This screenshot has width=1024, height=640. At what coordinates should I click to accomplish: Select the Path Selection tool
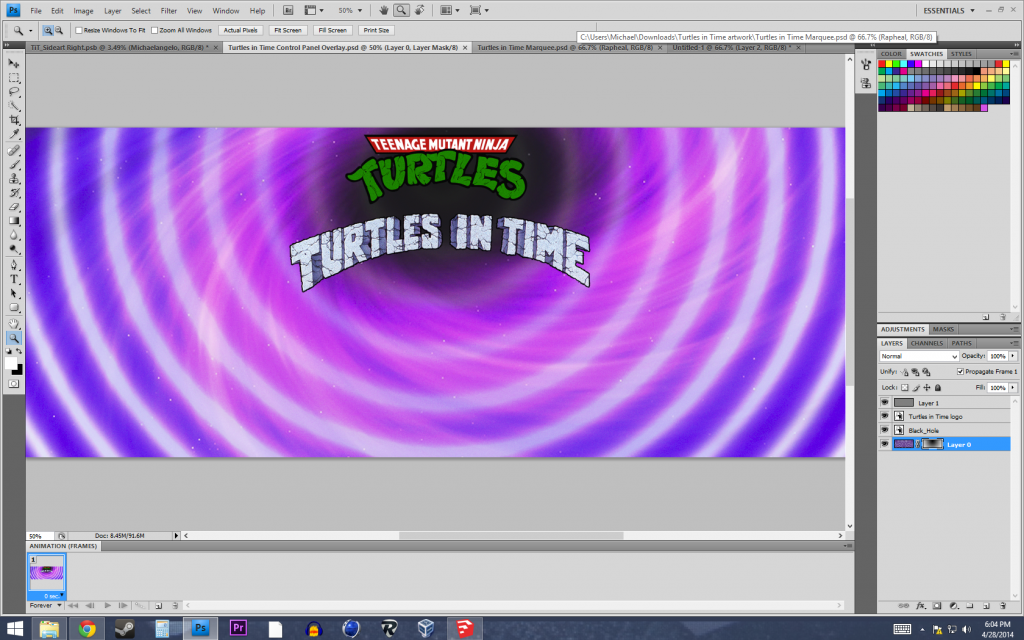click(14, 294)
